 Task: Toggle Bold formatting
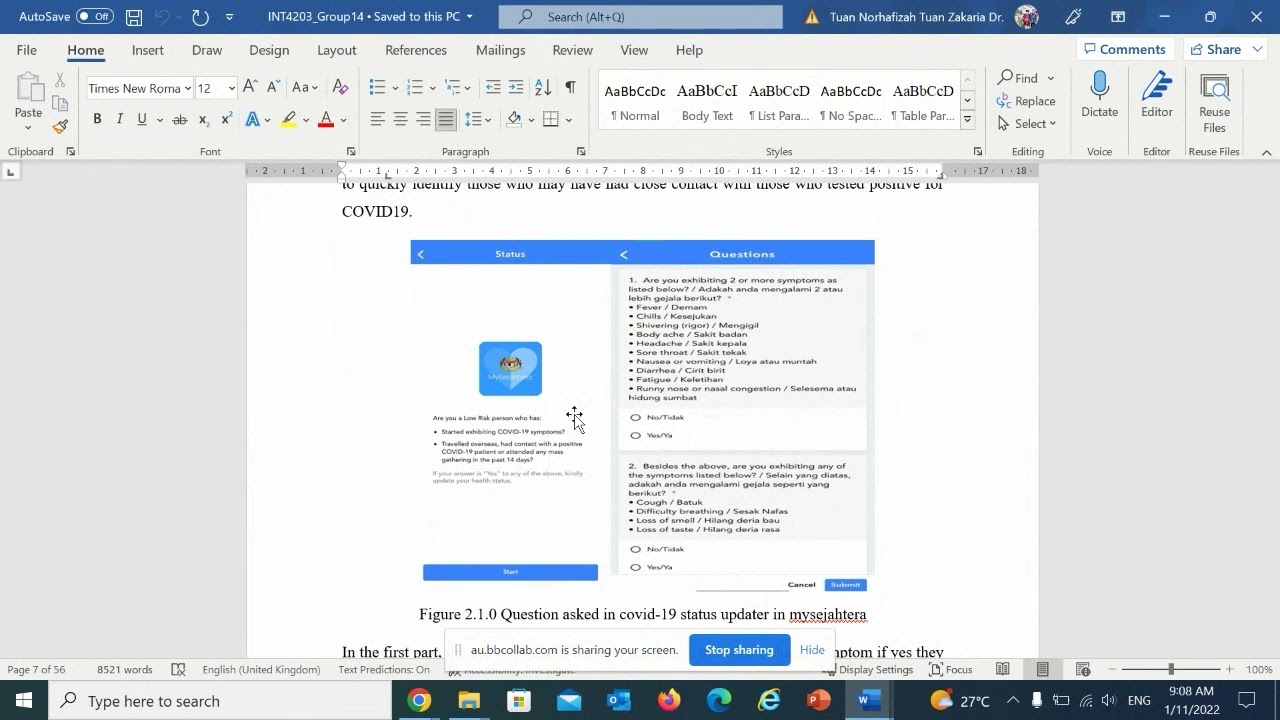[x=97, y=119]
